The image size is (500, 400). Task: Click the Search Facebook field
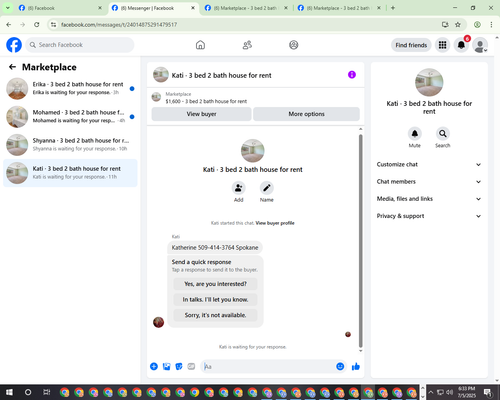click(80, 45)
